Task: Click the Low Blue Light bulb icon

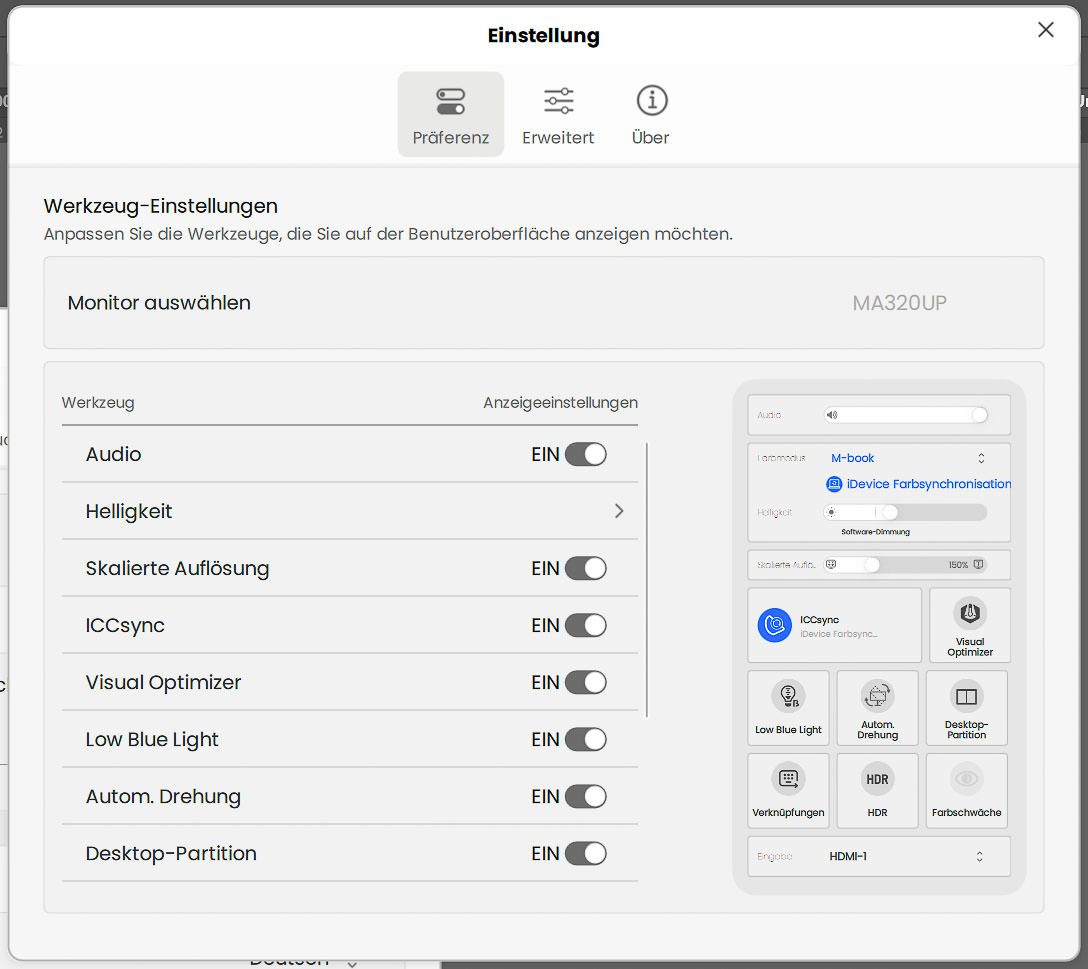Action: pyautogui.click(x=788, y=696)
